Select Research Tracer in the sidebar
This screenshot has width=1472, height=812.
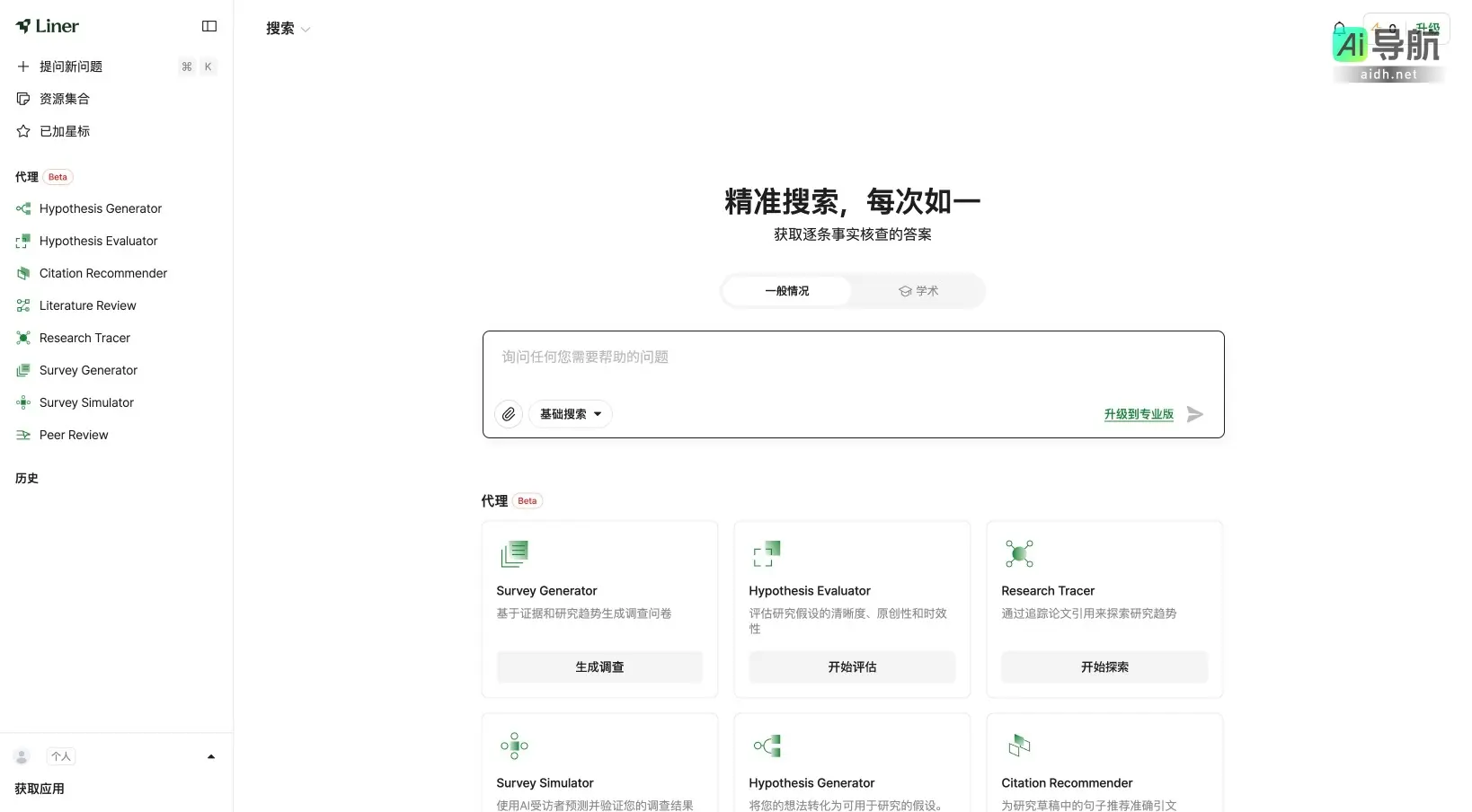(x=83, y=338)
